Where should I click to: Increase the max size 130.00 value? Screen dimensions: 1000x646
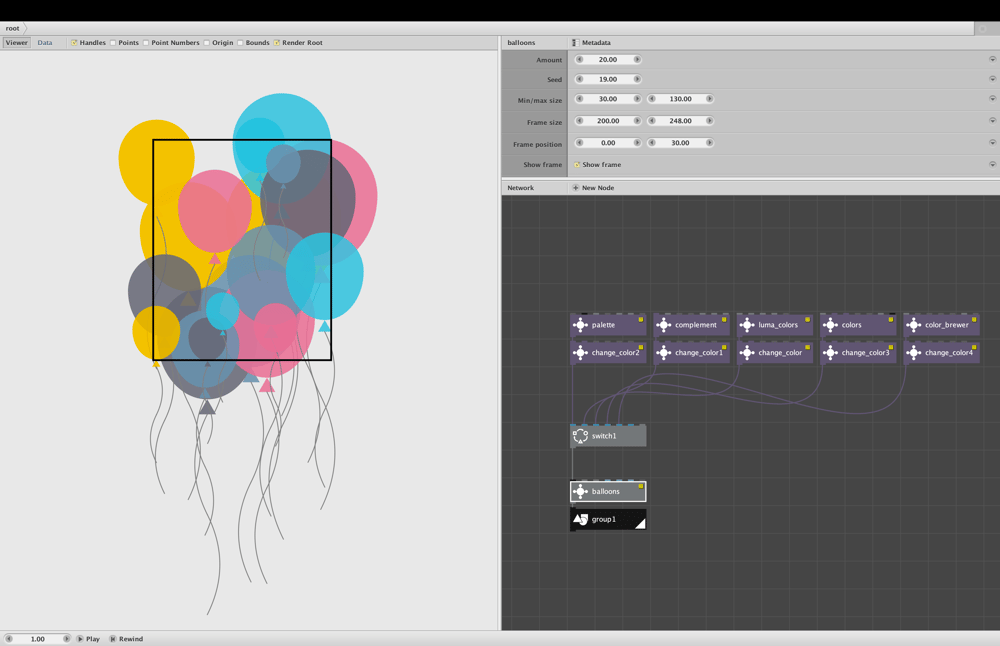709,99
